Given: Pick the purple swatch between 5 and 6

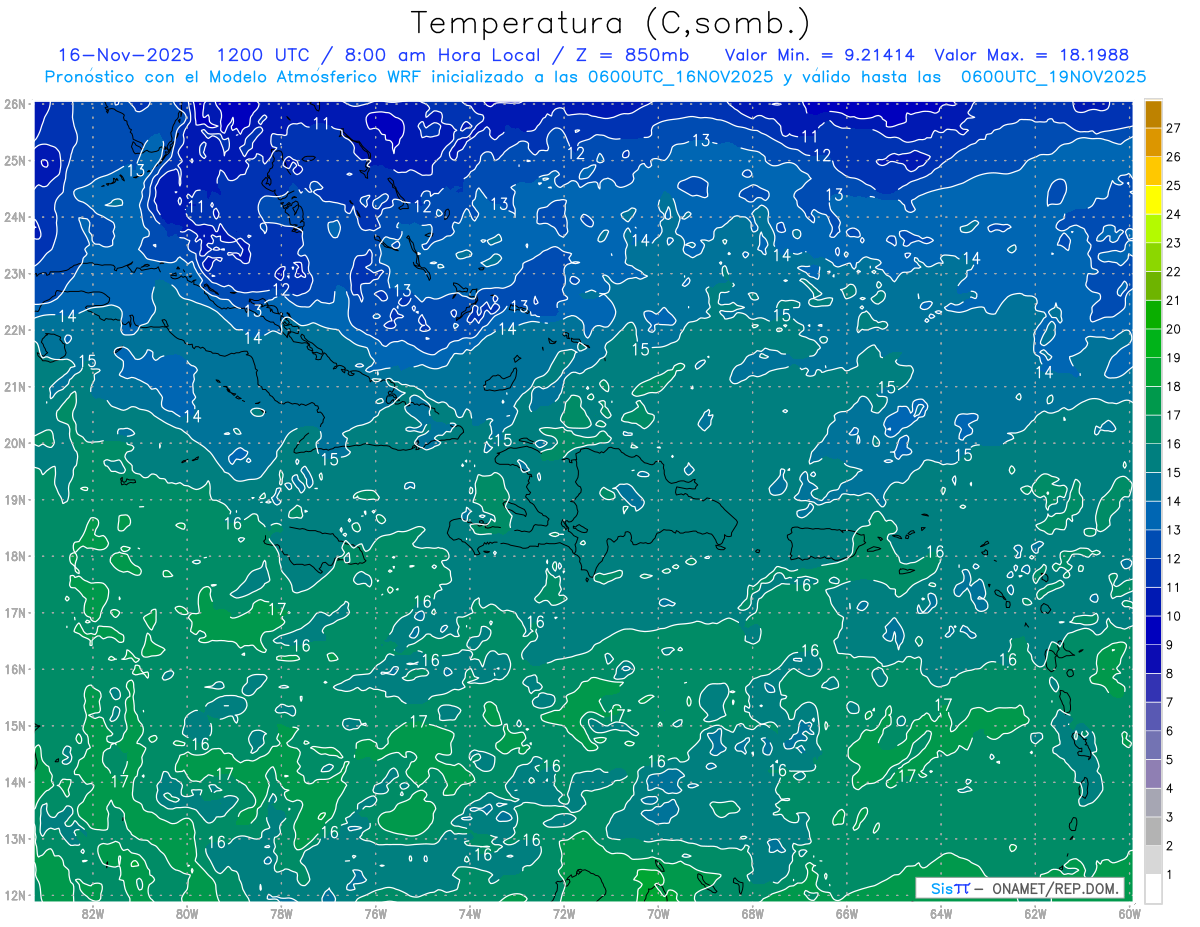Looking at the screenshot, I should click(1153, 746).
